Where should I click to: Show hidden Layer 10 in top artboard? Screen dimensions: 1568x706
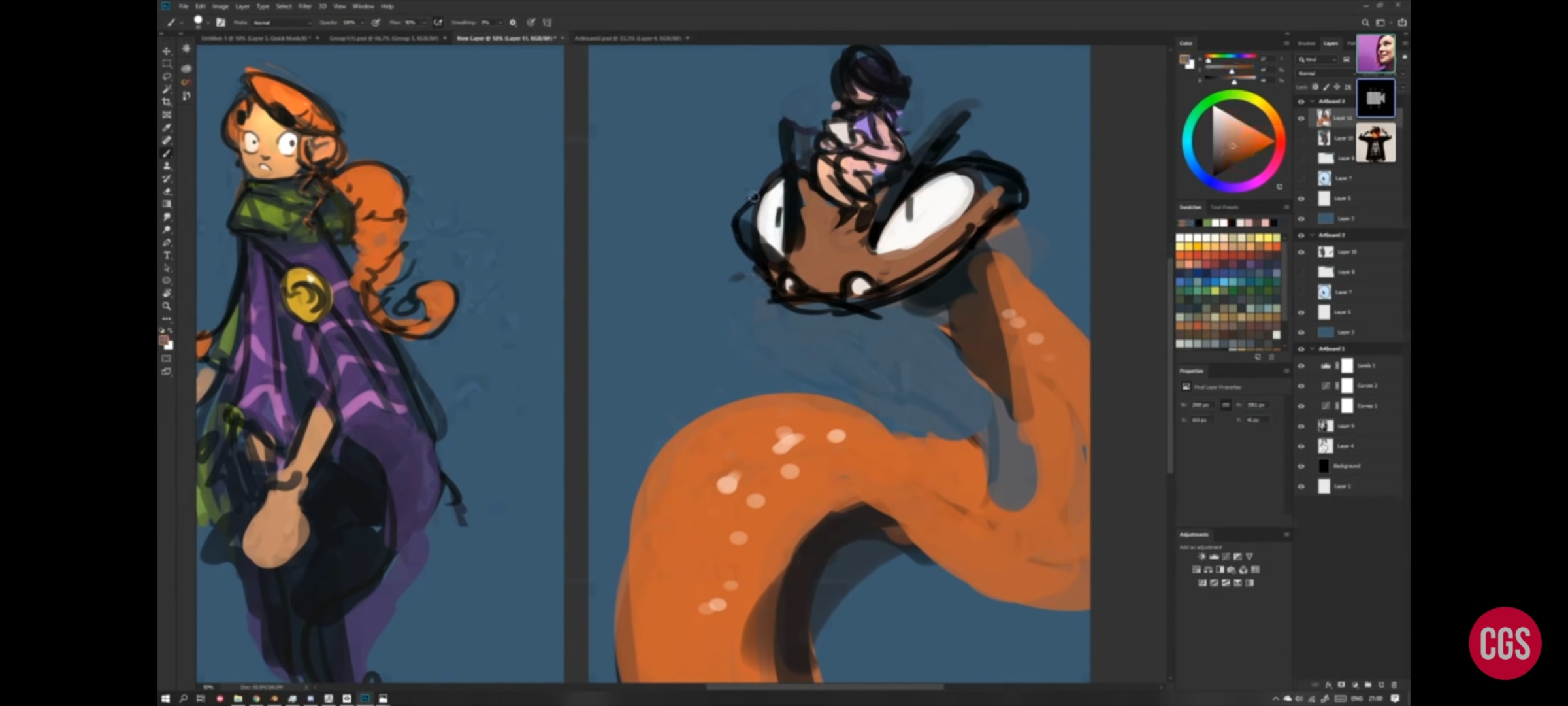pos(1301,139)
